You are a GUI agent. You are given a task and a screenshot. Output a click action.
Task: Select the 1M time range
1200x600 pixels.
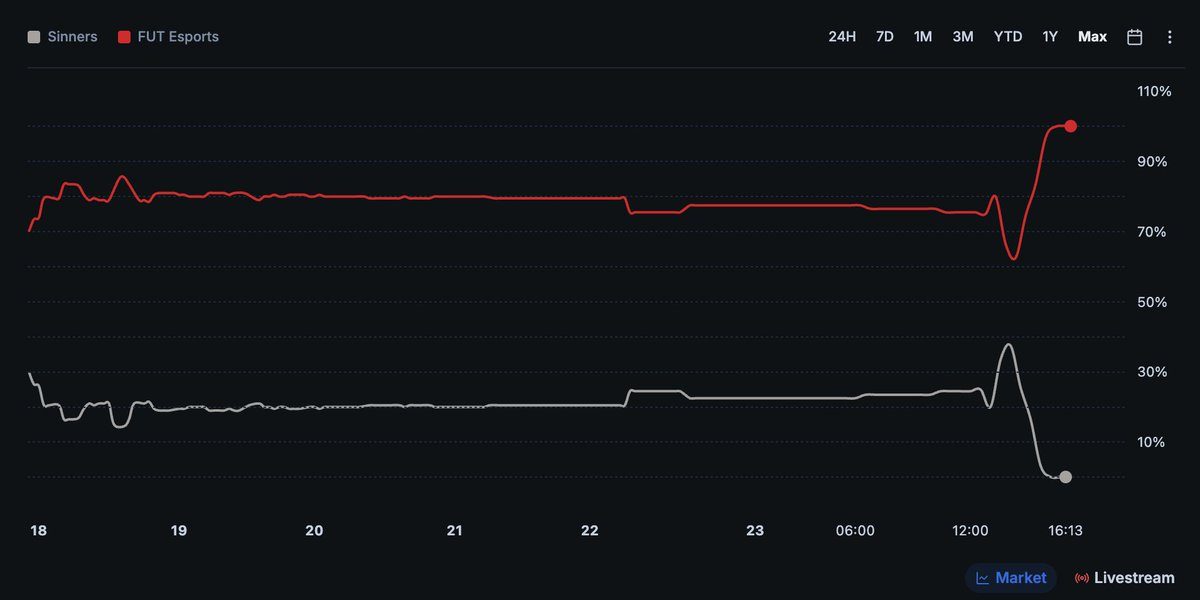click(923, 37)
